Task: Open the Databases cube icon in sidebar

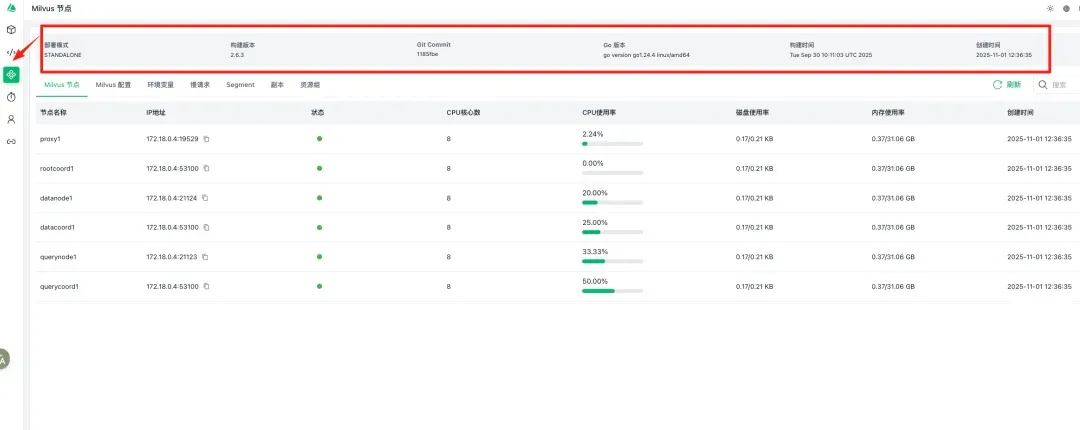Action: tap(11, 30)
